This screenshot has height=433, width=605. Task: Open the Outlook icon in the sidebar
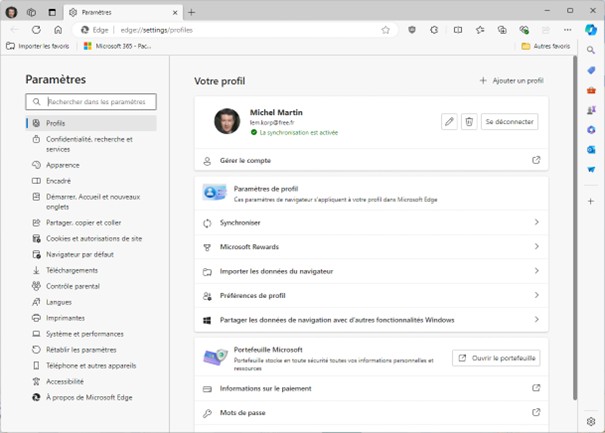point(592,149)
